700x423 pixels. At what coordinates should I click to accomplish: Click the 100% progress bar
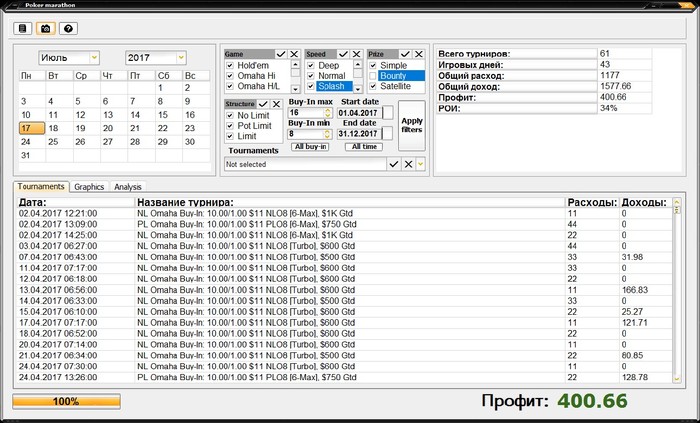(x=67, y=401)
